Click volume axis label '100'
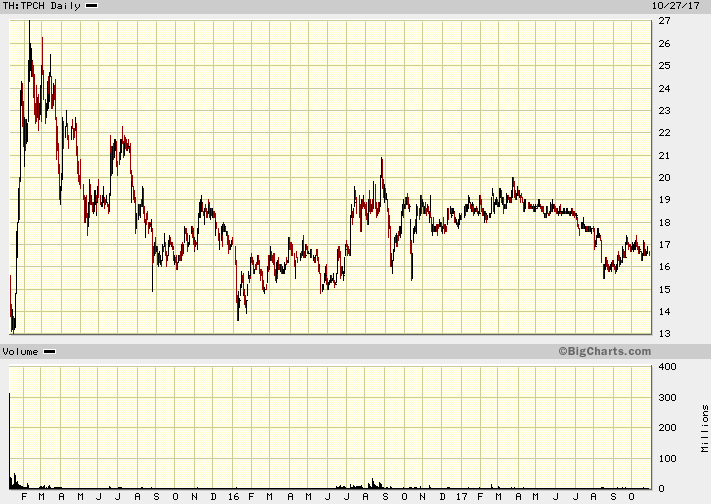The image size is (711, 504). (667, 458)
